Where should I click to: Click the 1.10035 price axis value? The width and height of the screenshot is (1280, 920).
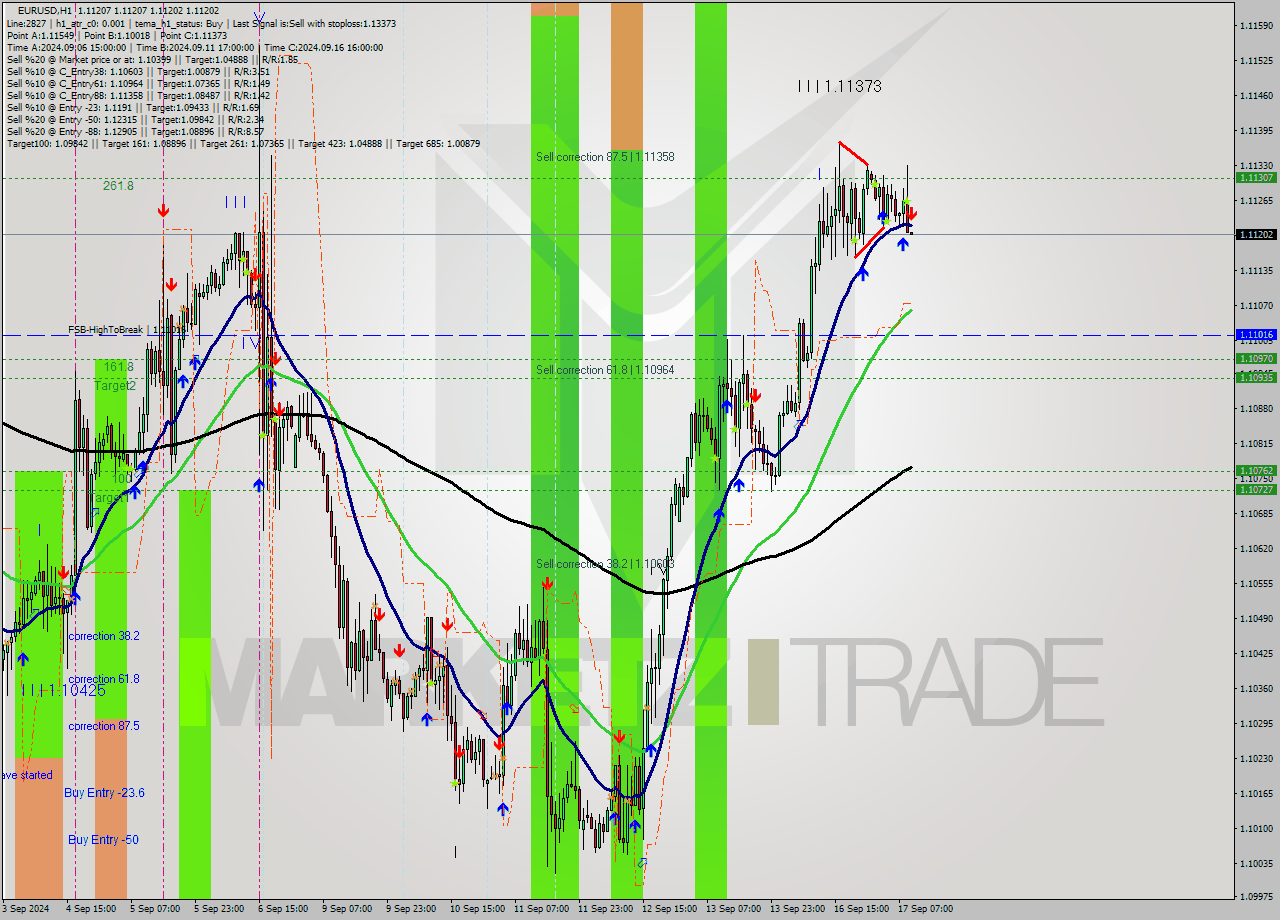click(x=1257, y=863)
